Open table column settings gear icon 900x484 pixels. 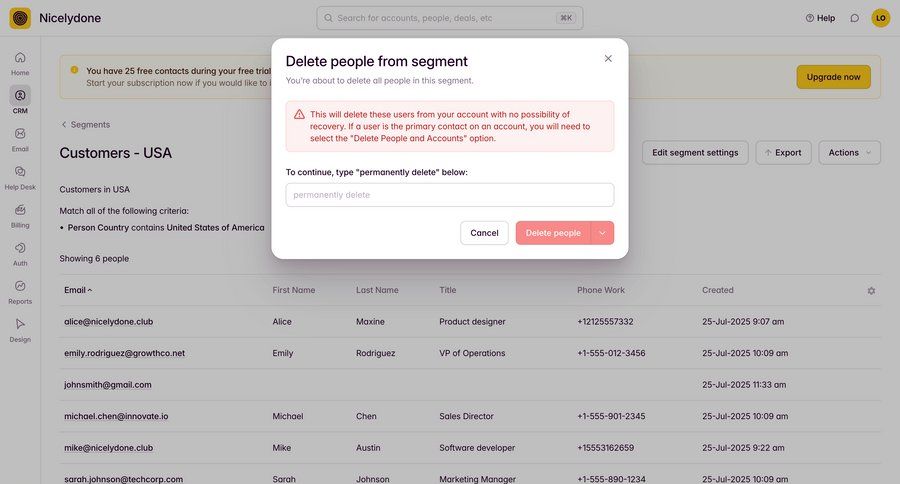coord(871,291)
